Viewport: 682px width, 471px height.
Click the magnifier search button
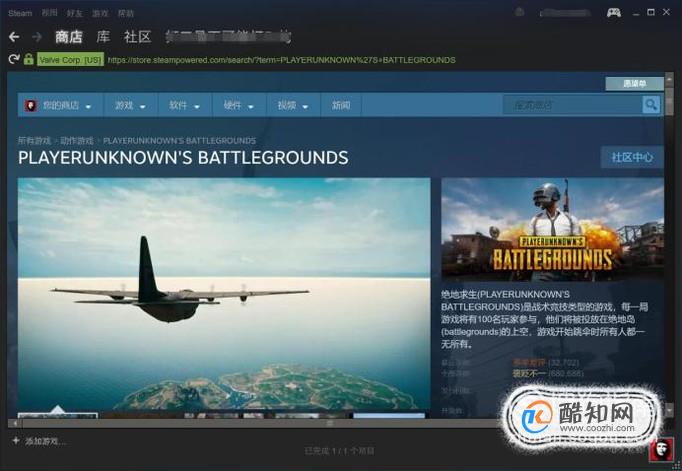(x=651, y=105)
